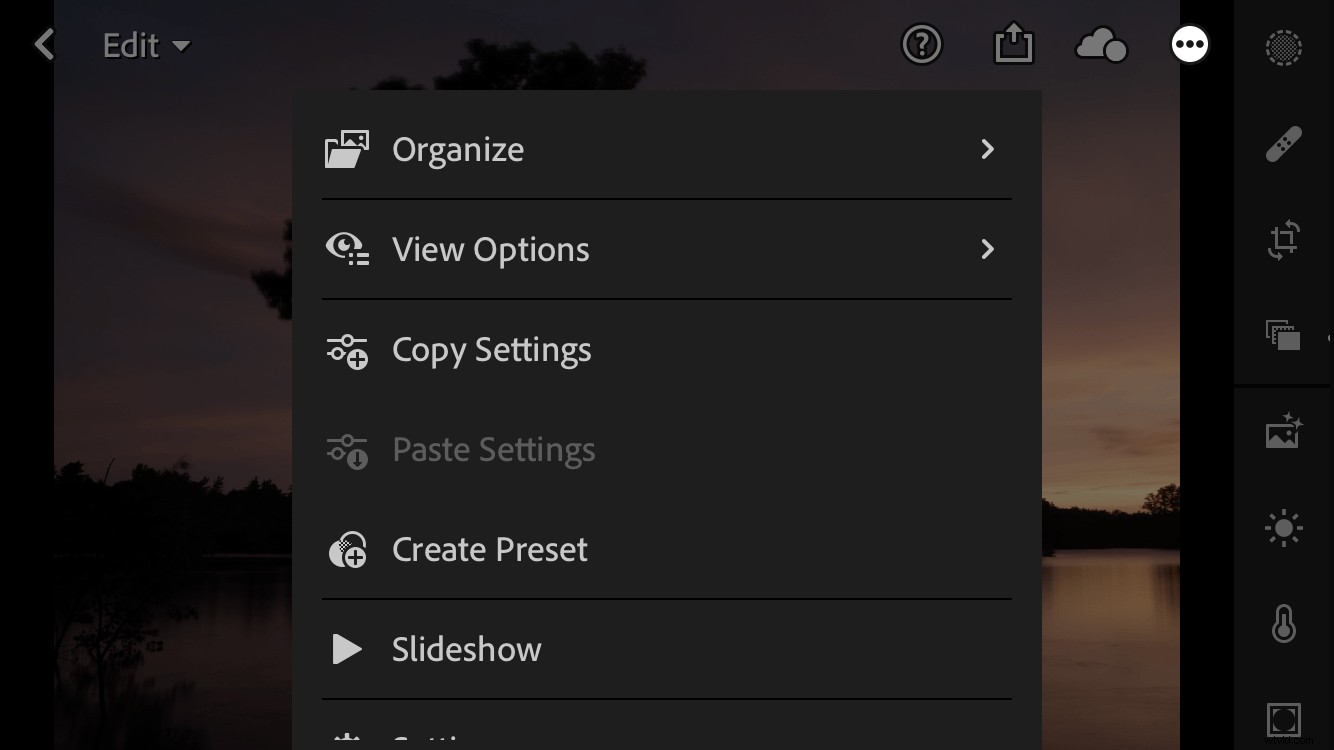Screen dimensions: 1334x750
Task: Tap the Share export icon
Action: (1013, 44)
